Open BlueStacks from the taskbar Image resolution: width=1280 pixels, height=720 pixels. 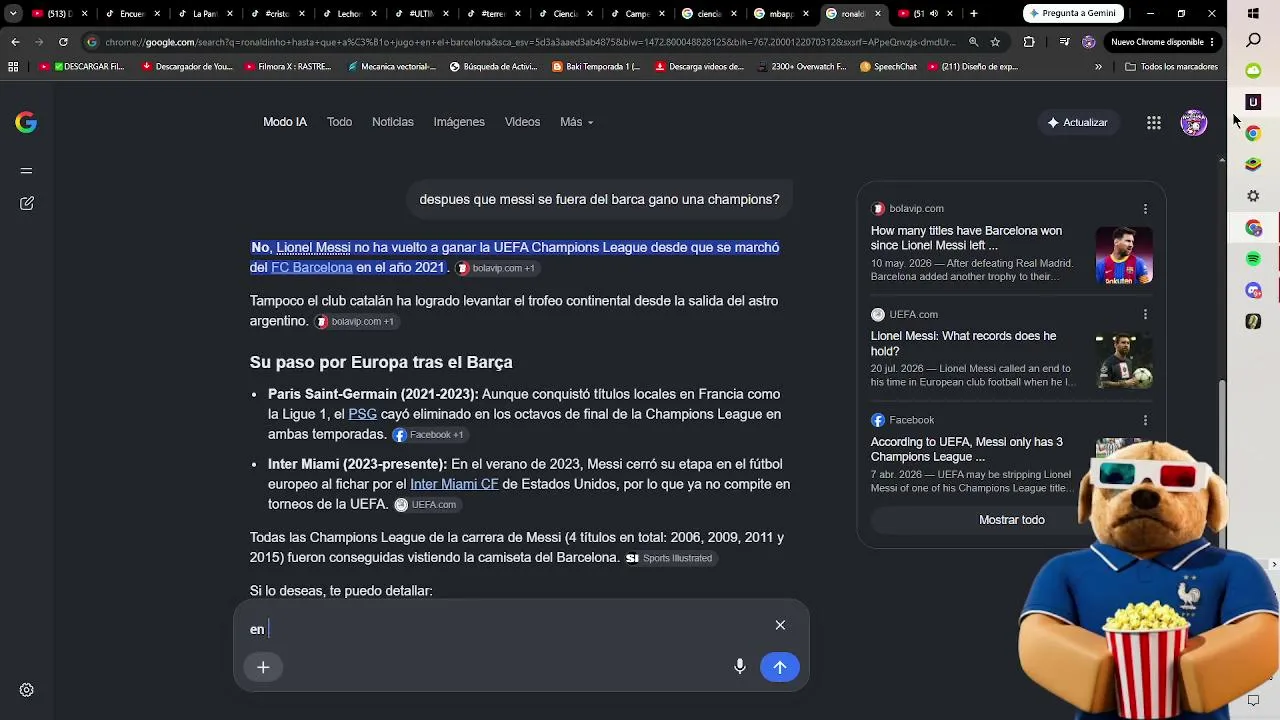1253,164
